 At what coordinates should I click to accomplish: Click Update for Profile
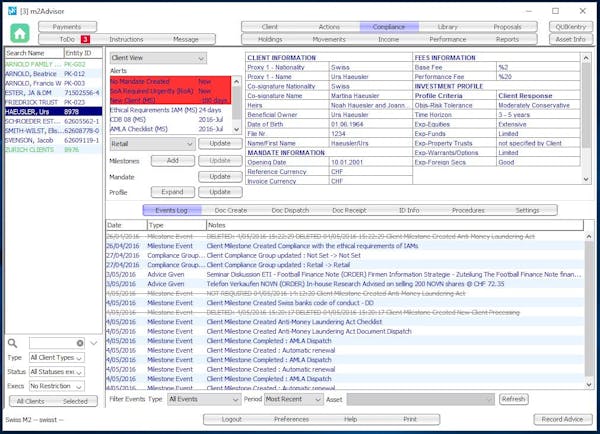click(220, 192)
